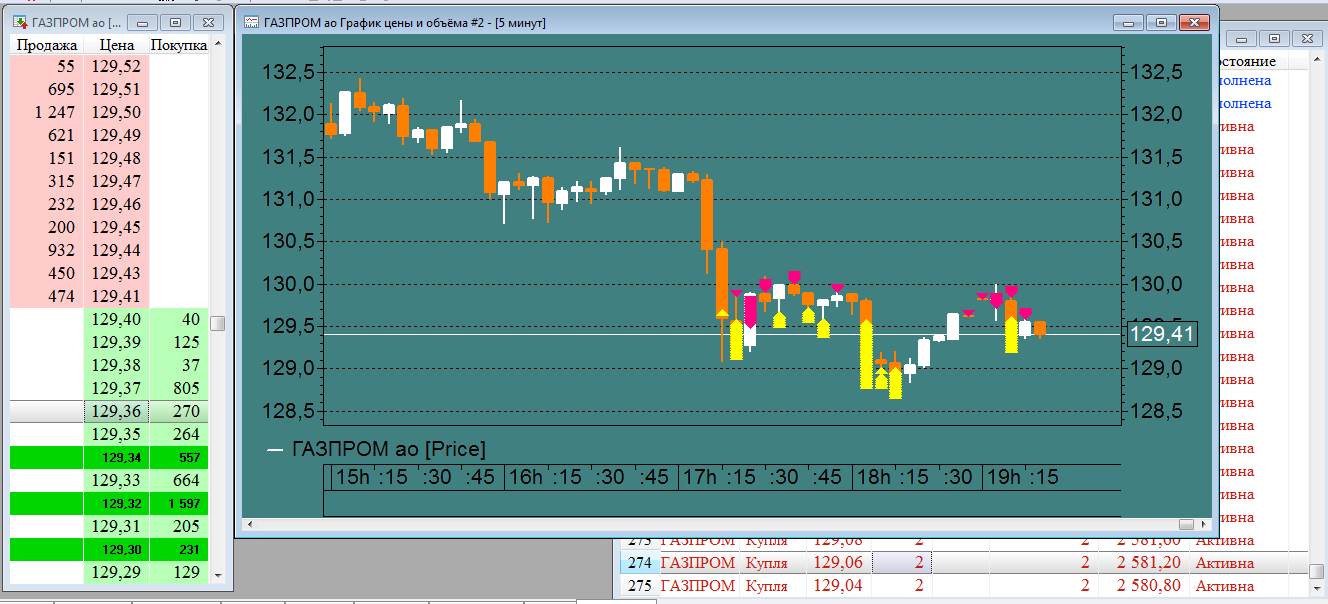This screenshot has height=604, width=1328.
Task: Select the 129,49 ask price cell
Action: [117, 135]
